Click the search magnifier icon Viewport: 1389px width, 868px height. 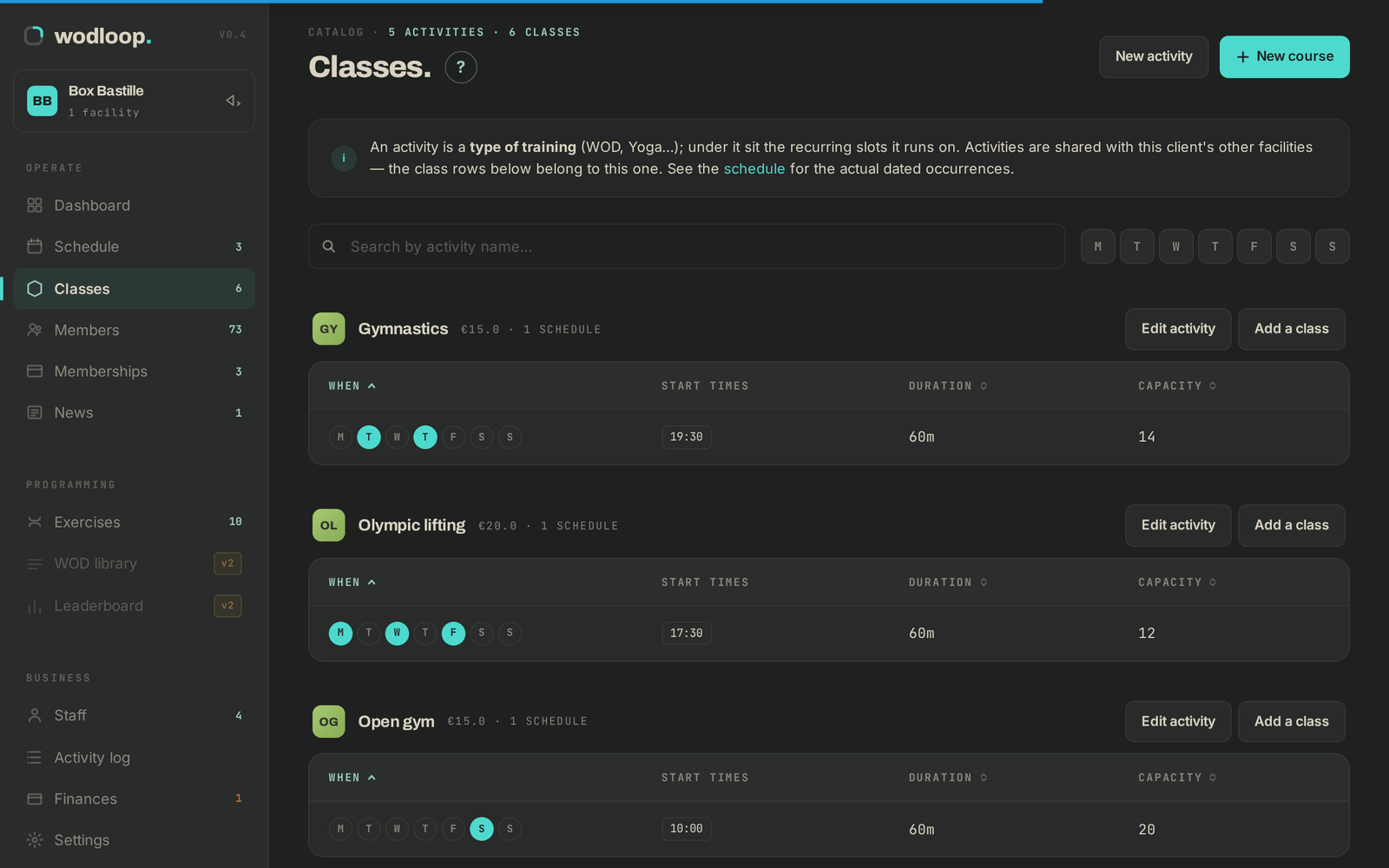pyautogui.click(x=329, y=247)
